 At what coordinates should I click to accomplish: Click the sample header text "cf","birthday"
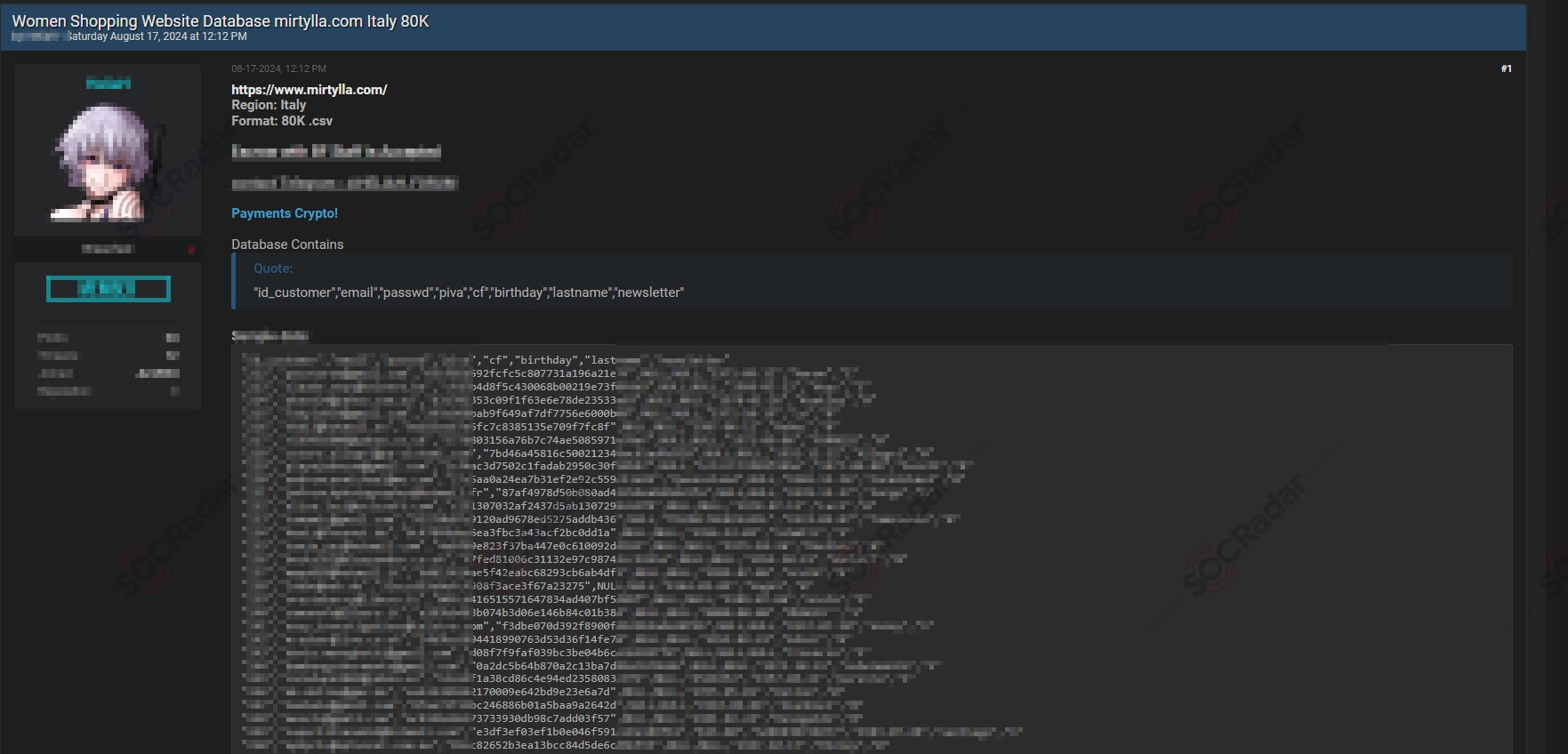(x=530, y=360)
